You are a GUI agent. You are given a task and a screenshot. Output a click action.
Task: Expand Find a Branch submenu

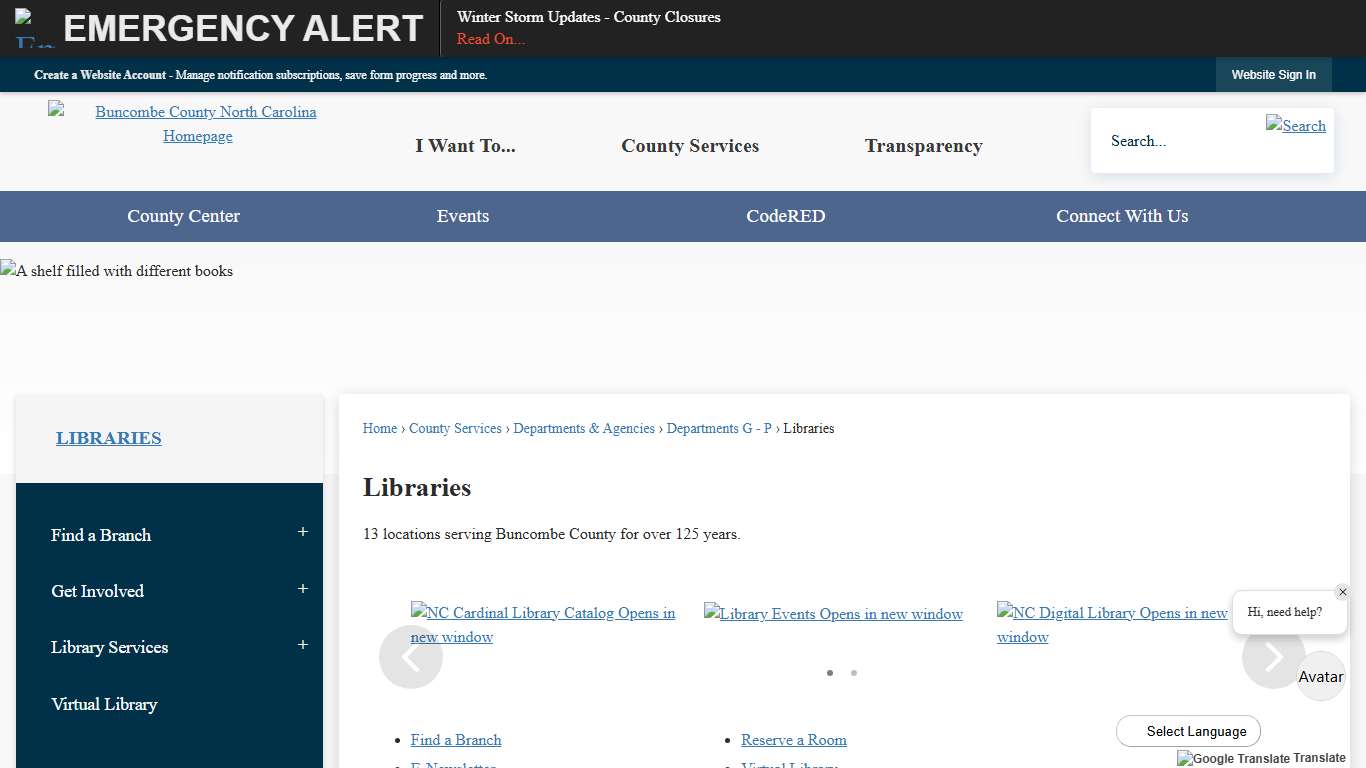coord(303,533)
